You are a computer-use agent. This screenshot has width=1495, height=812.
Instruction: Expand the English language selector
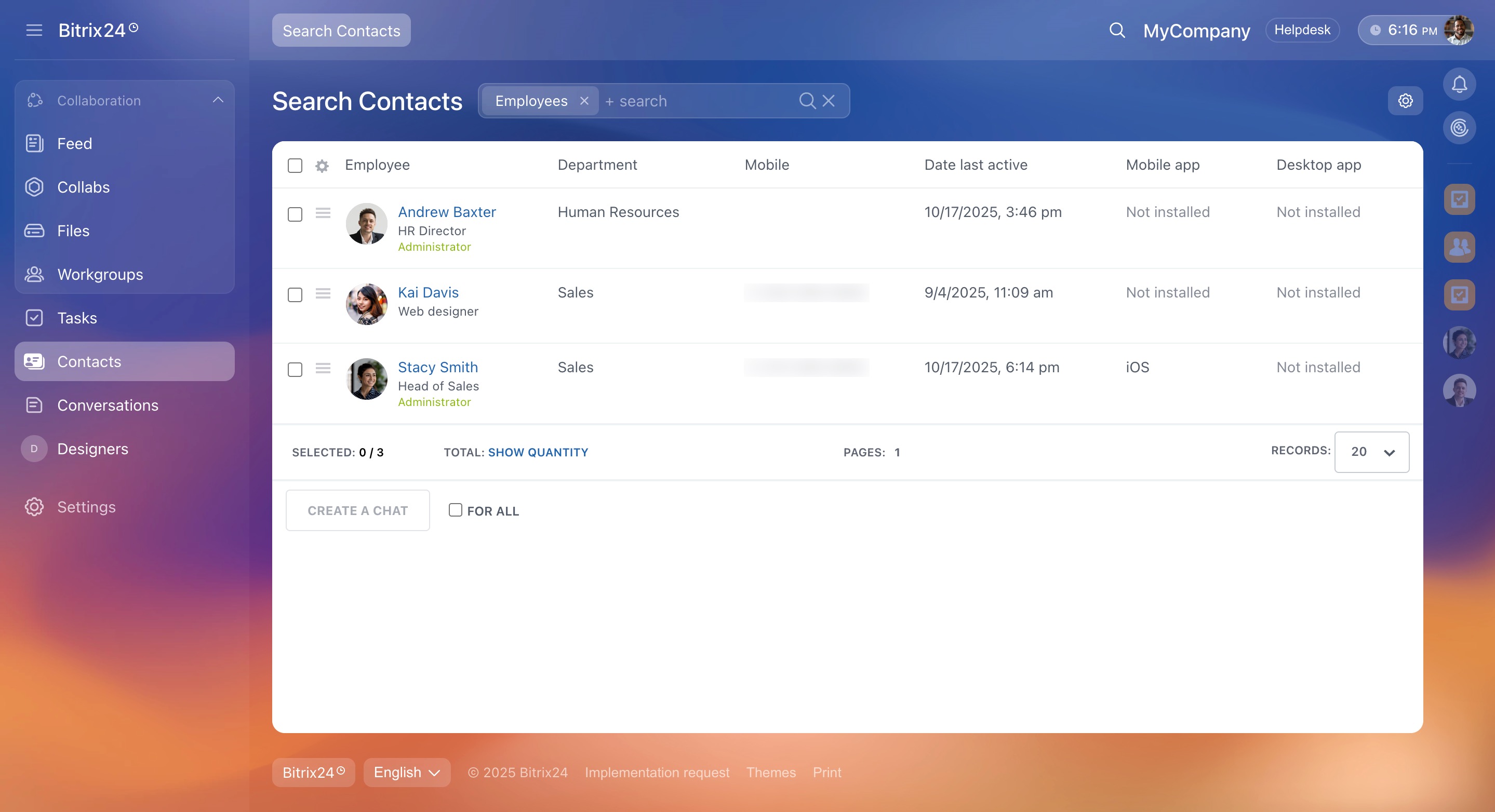pos(407,773)
